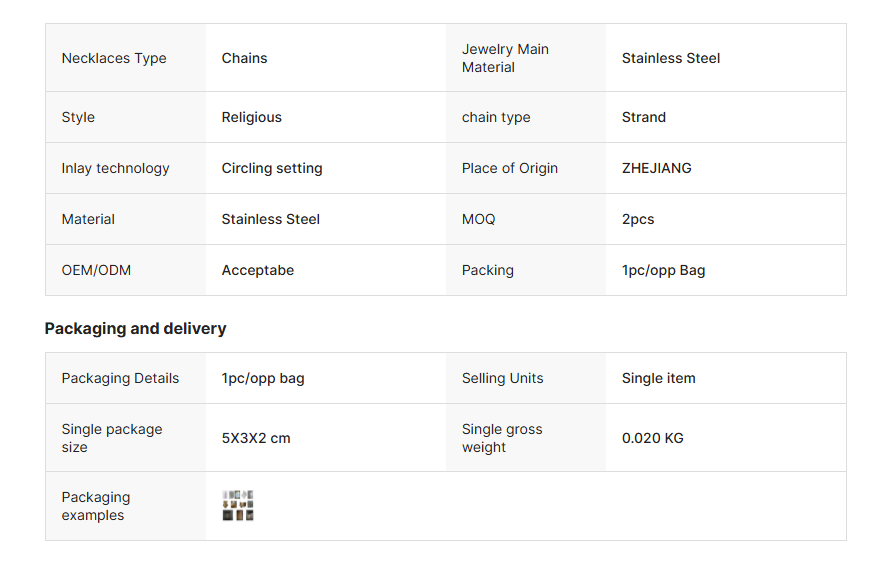Select the Acceptabe value text

coord(257,270)
